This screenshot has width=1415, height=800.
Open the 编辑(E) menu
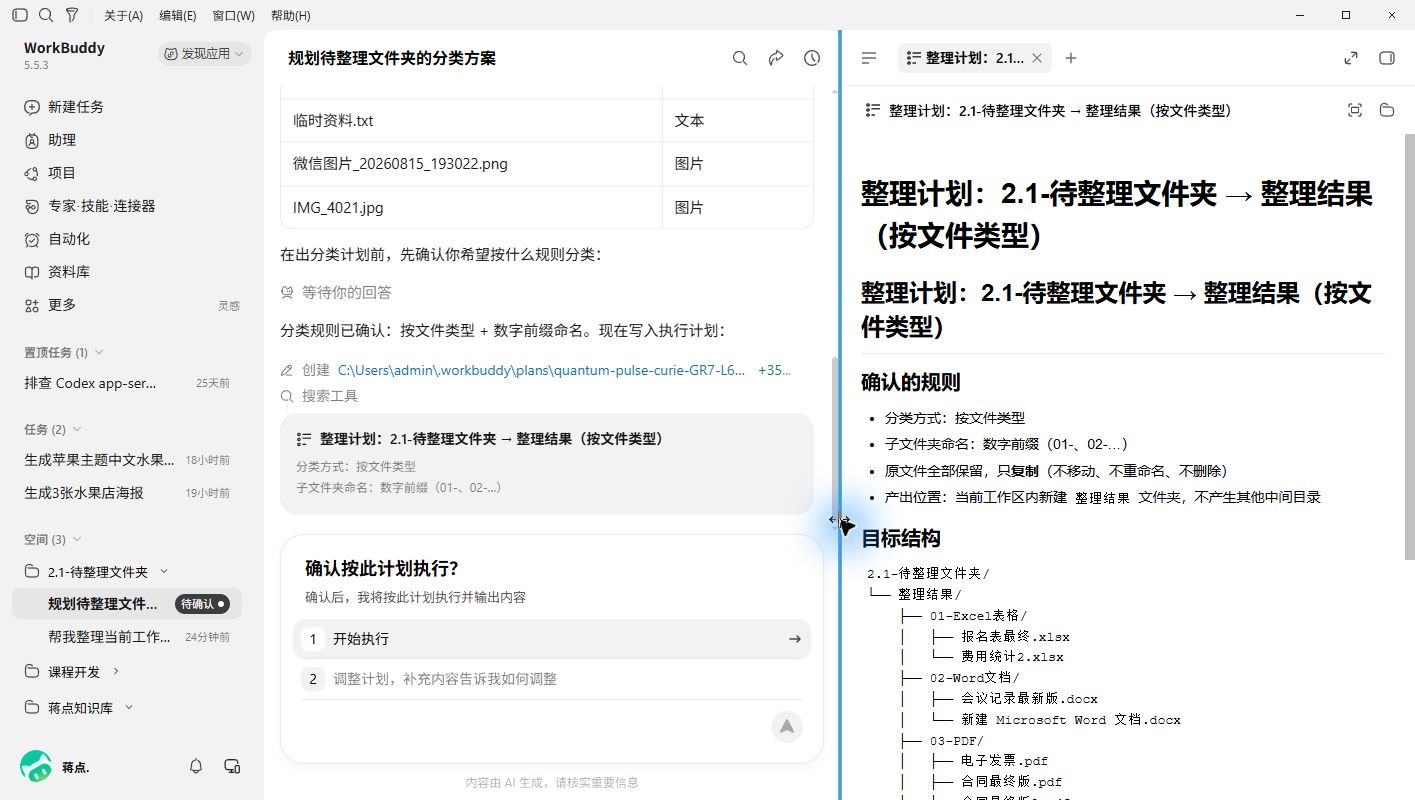coord(178,16)
